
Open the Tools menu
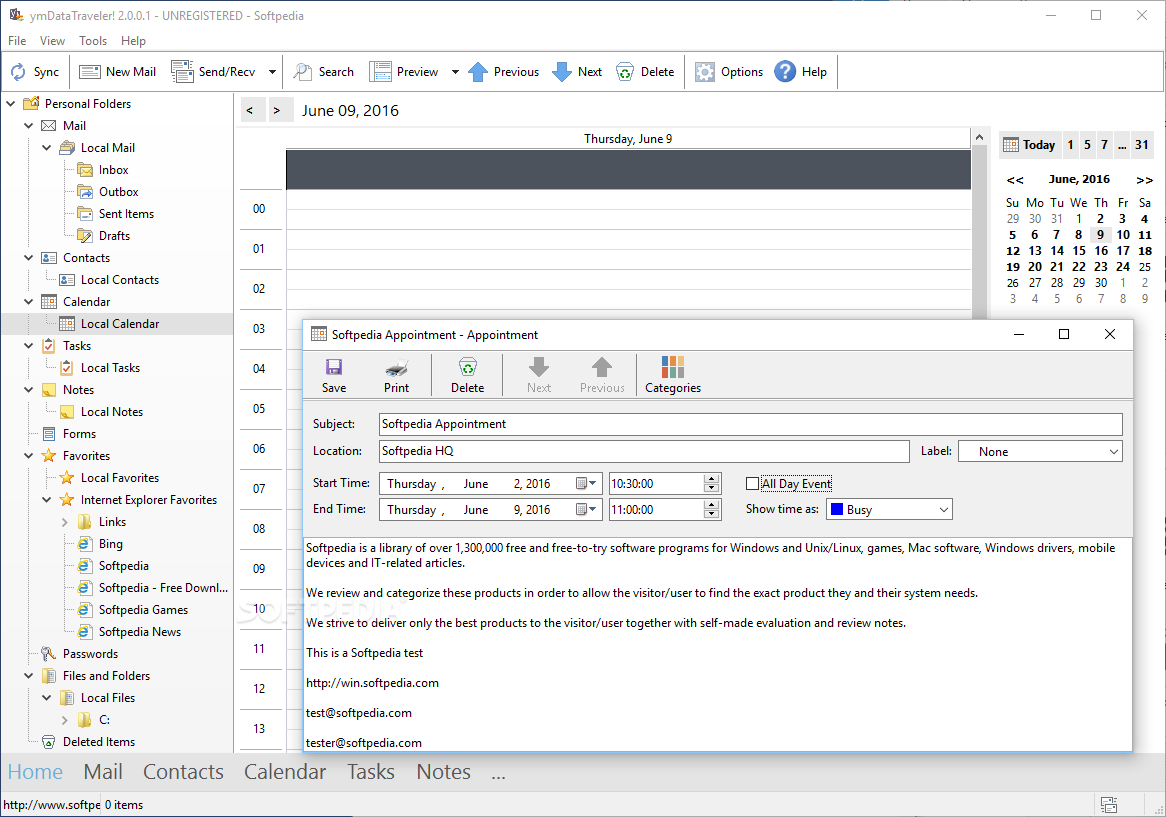tap(93, 41)
